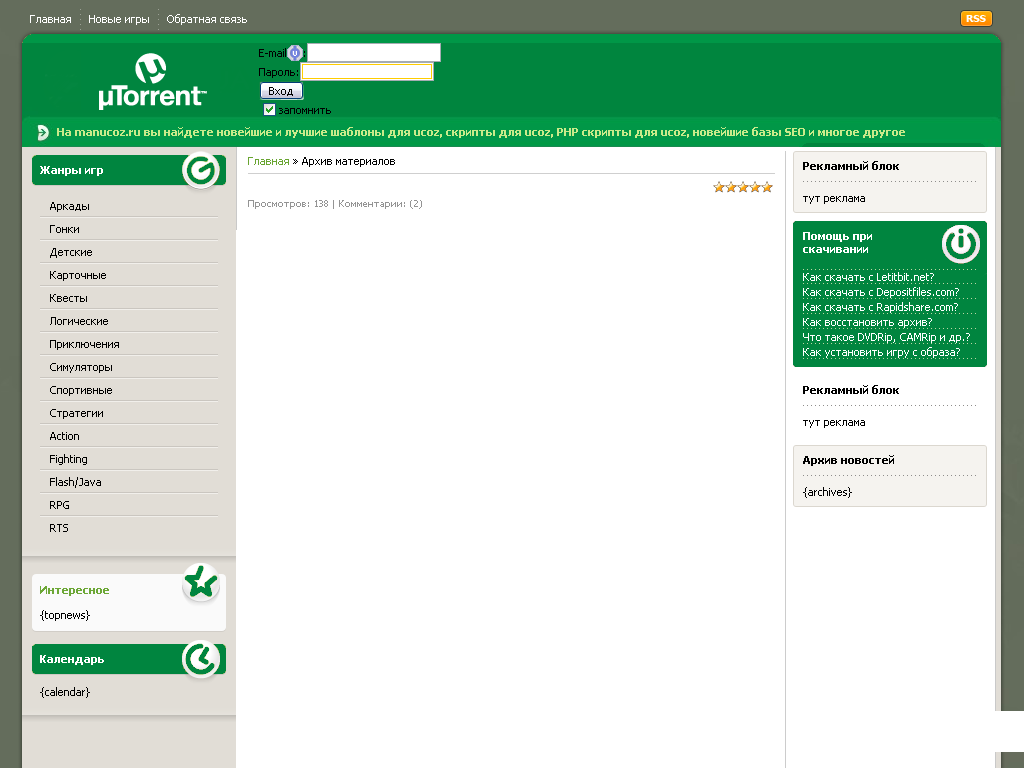Click the Просмотров: 138 text
Image resolution: width=1024 pixels, height=768 pixels.
(287, 204)
